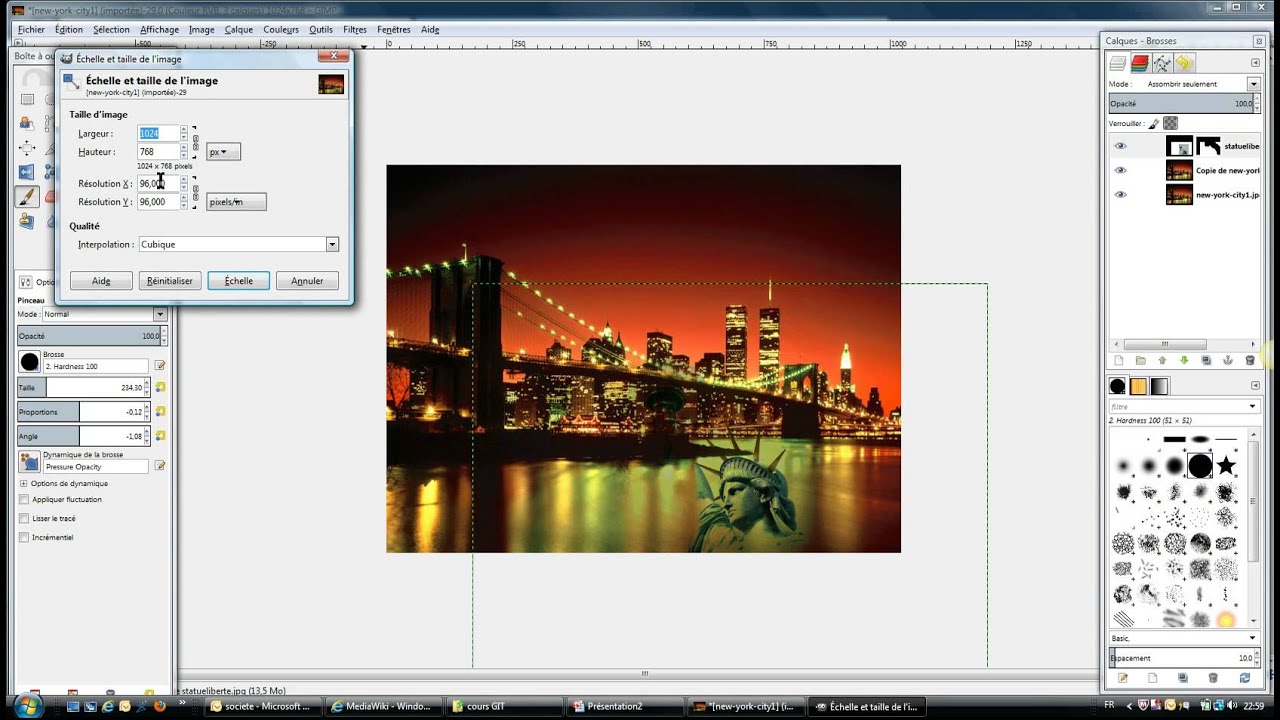
Task: Click the Largeur input field
Action: 158,133
